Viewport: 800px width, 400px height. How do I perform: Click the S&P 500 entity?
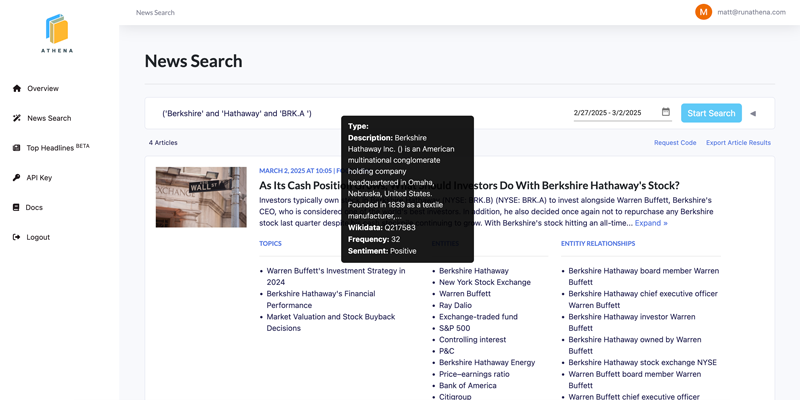point(455,328)
